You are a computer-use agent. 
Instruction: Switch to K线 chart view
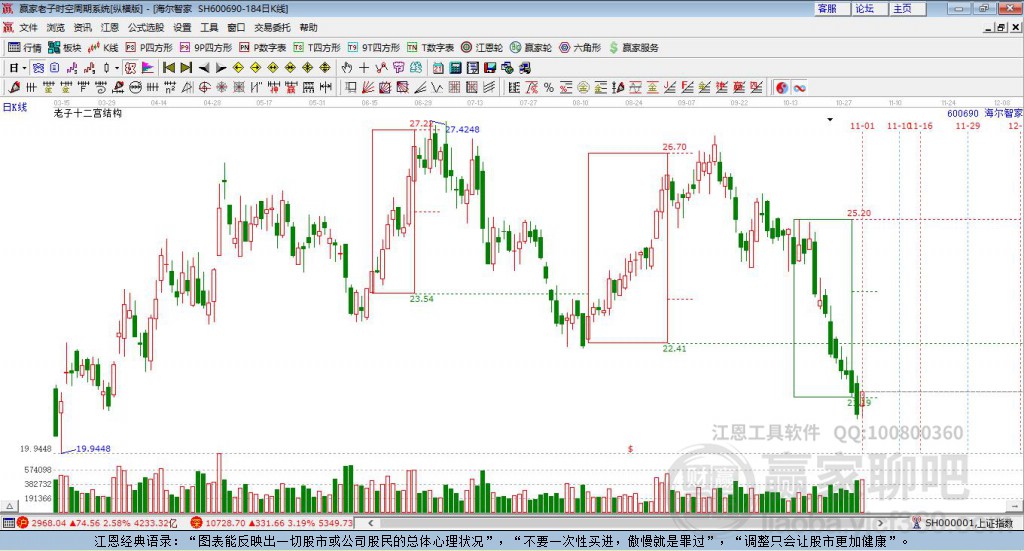click(103, 48)
